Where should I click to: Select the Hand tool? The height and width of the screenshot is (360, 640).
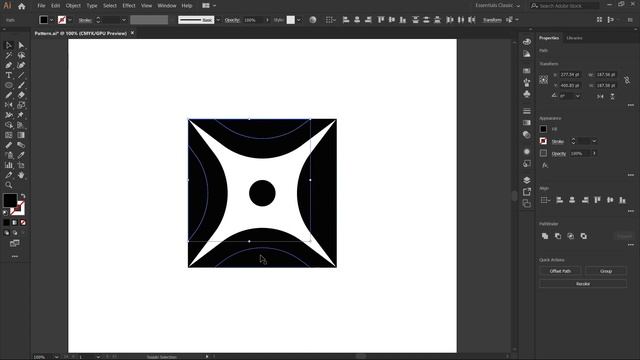[21, 175]
